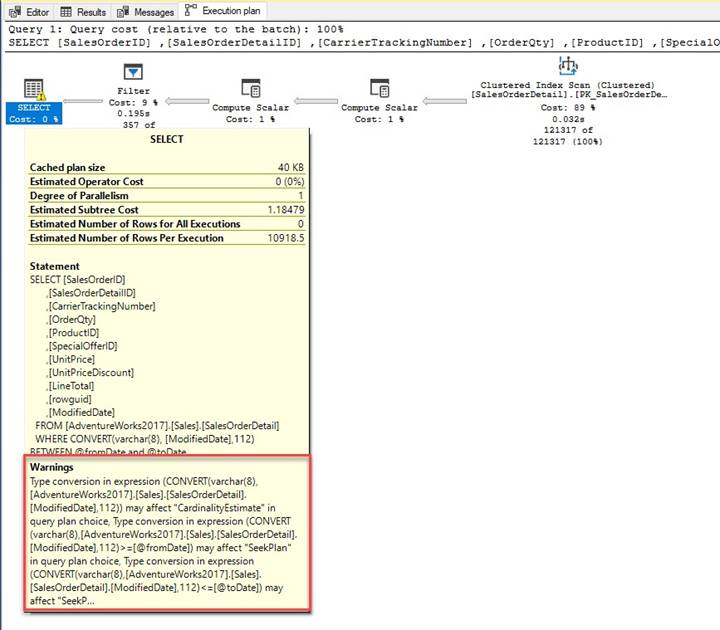Click the arrow between SELECT and Filter
This screenshot has width=720, height=630.
click(83, 101)
